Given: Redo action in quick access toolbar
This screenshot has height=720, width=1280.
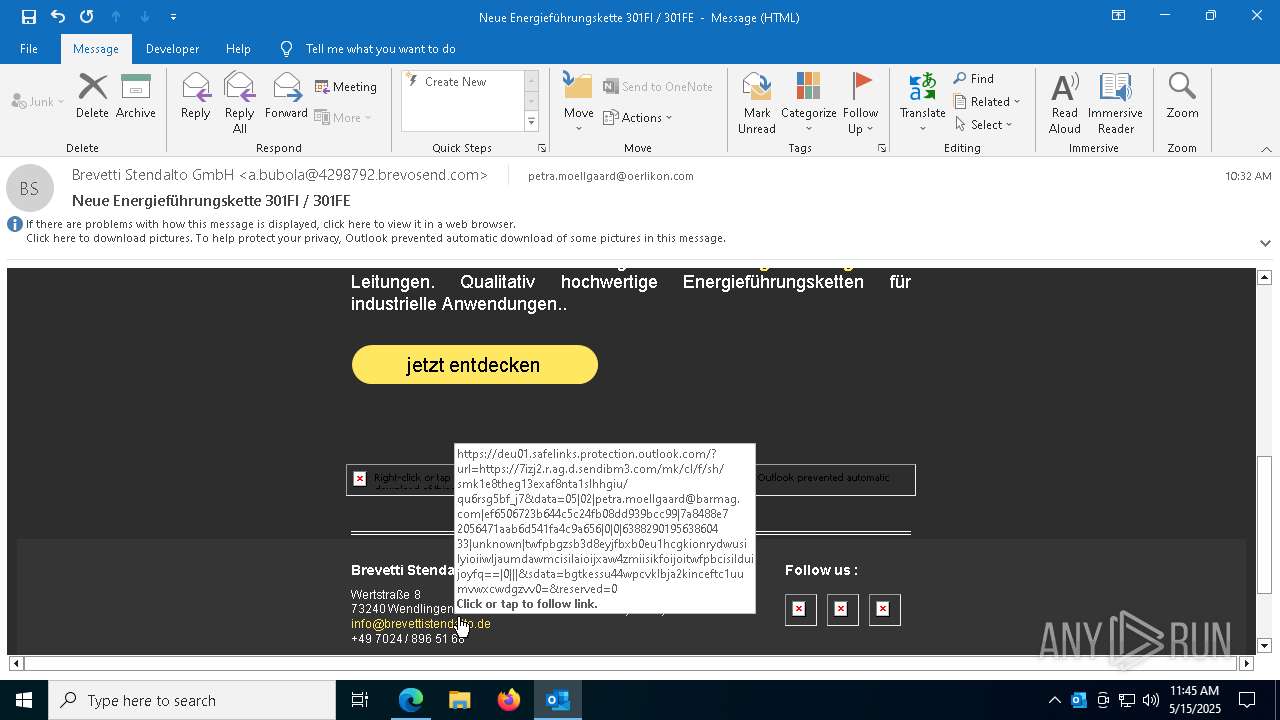Looking at the screenshot, I should 87,17.
